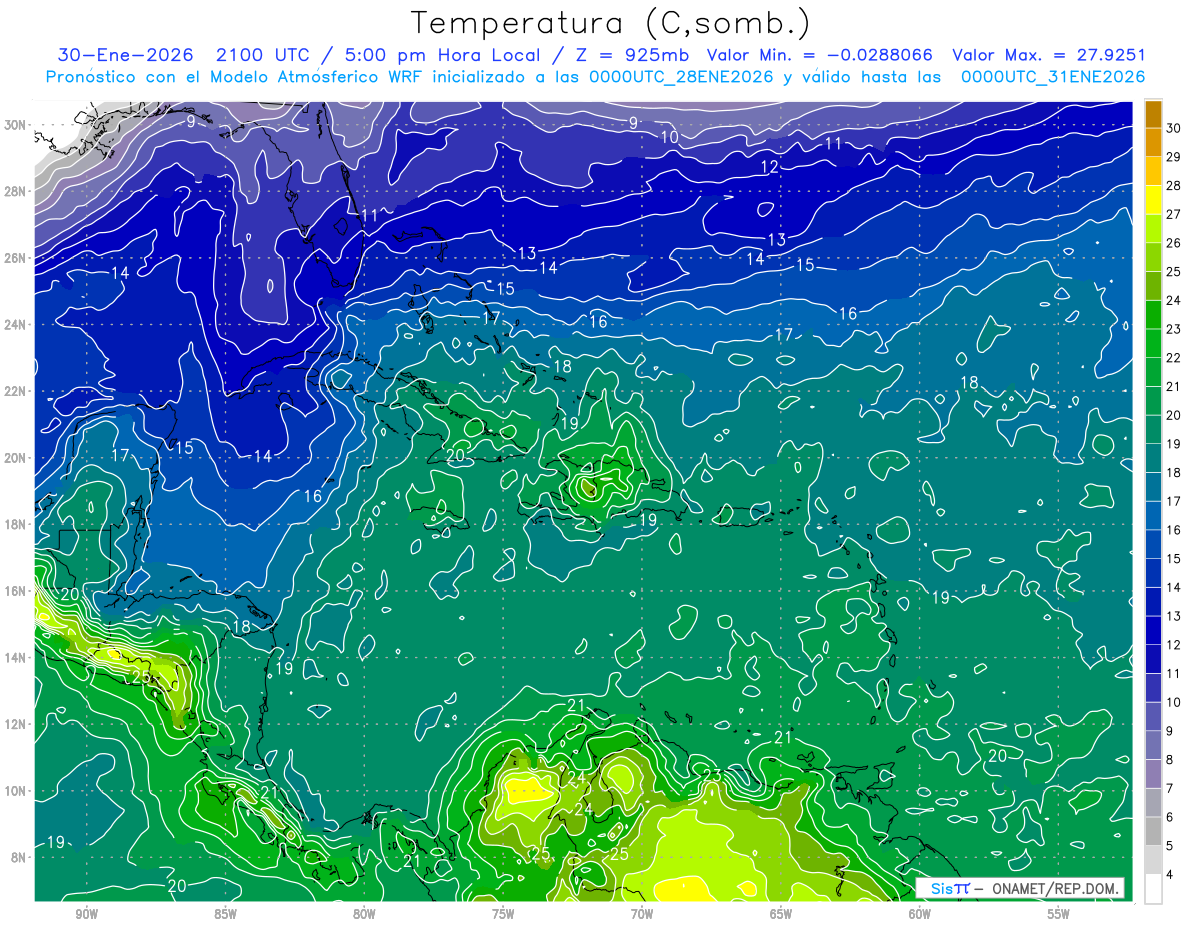Click the '8N' latitude axis label

(x=19, y=858)
